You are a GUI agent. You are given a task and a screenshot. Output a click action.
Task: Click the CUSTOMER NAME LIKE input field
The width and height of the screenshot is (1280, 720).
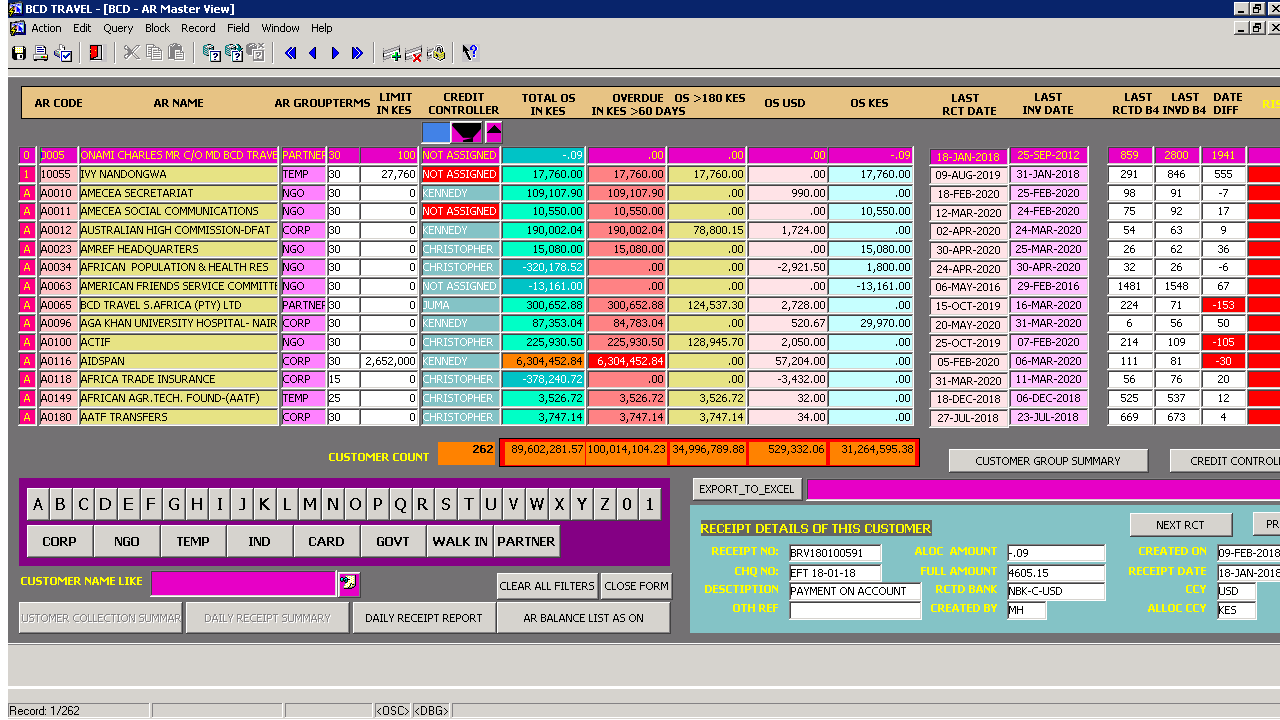[x=243, y=583]
